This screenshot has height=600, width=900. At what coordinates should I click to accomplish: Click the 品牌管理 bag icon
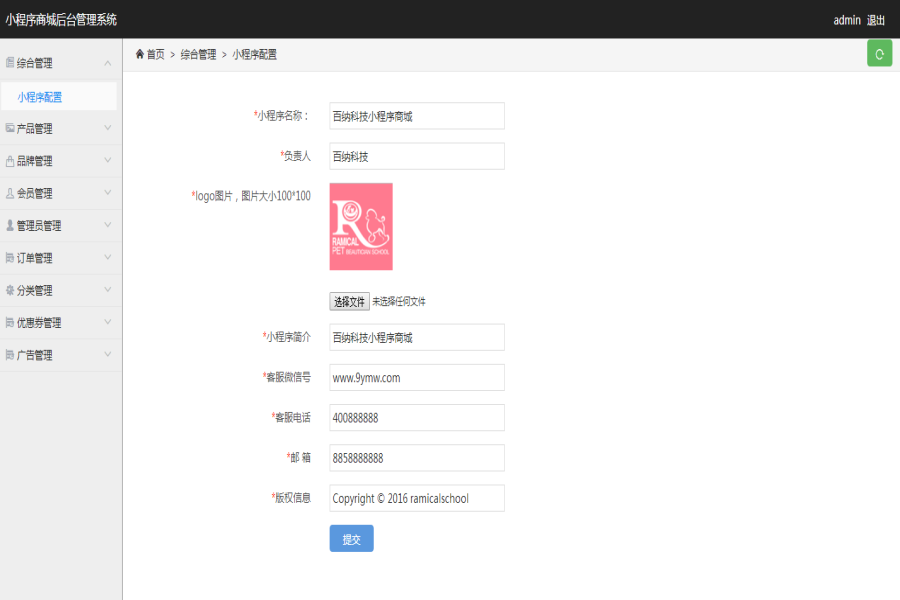pos(10,161)
